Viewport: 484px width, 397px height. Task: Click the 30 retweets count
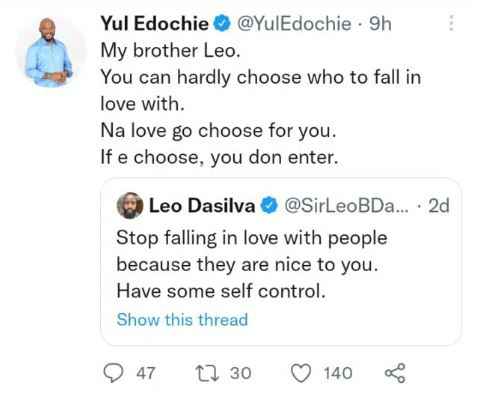tap(240, 373)
